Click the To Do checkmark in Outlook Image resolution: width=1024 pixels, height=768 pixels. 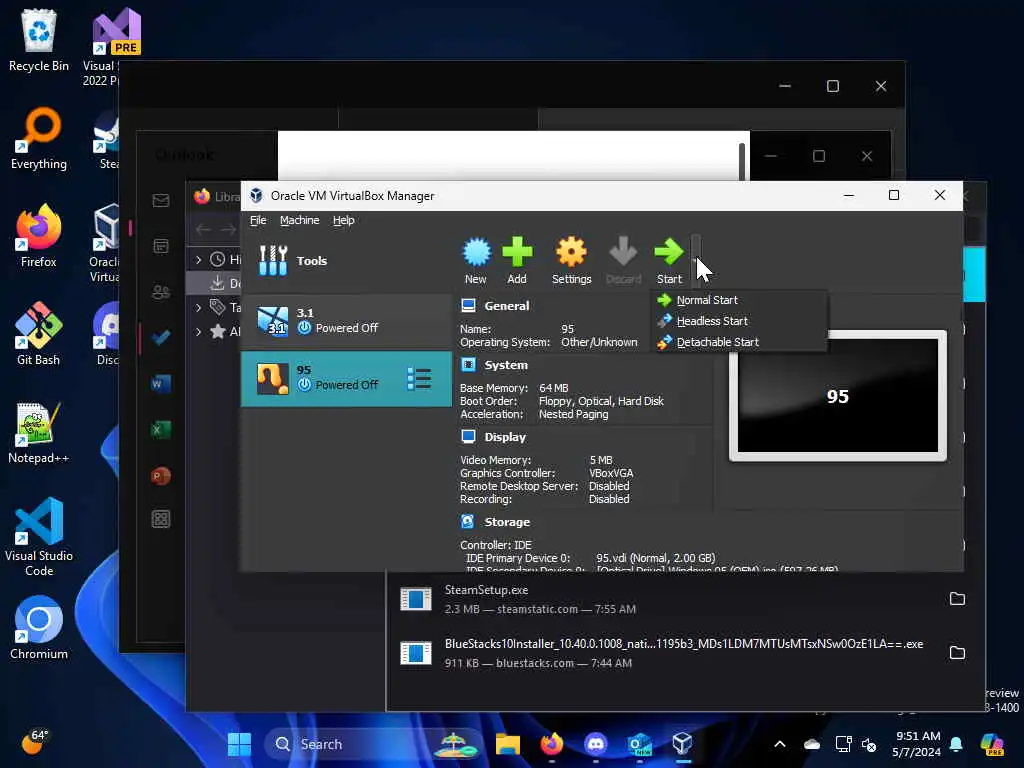pyautogui.click(x=161, y=338)
